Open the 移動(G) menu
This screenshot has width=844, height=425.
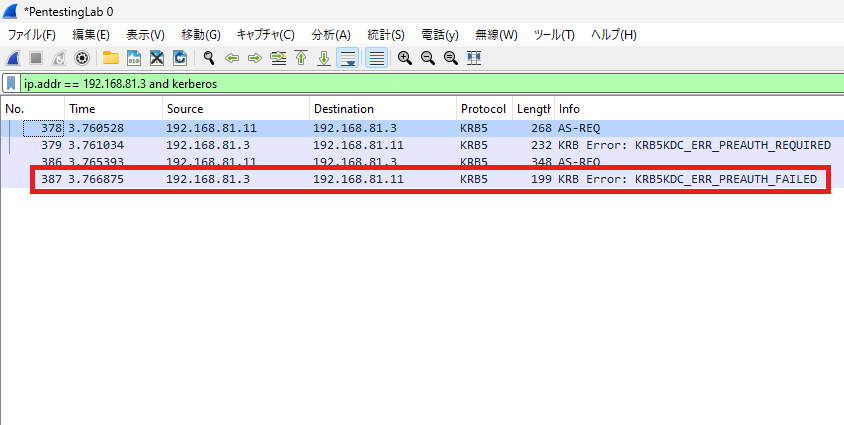201,35
